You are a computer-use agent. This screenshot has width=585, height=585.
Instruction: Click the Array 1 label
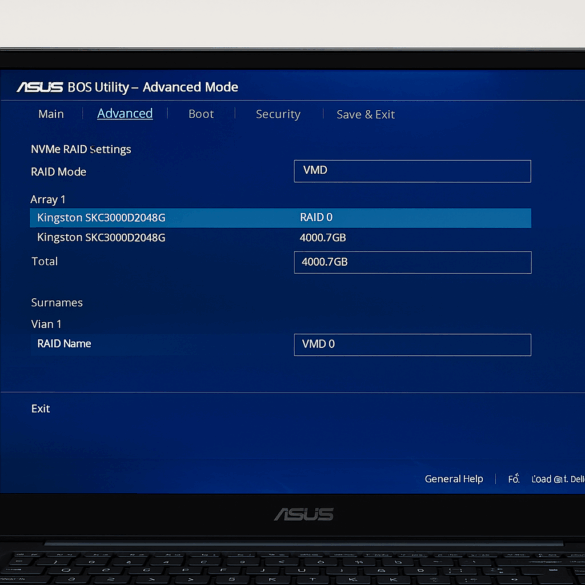(x=48, y=200)
